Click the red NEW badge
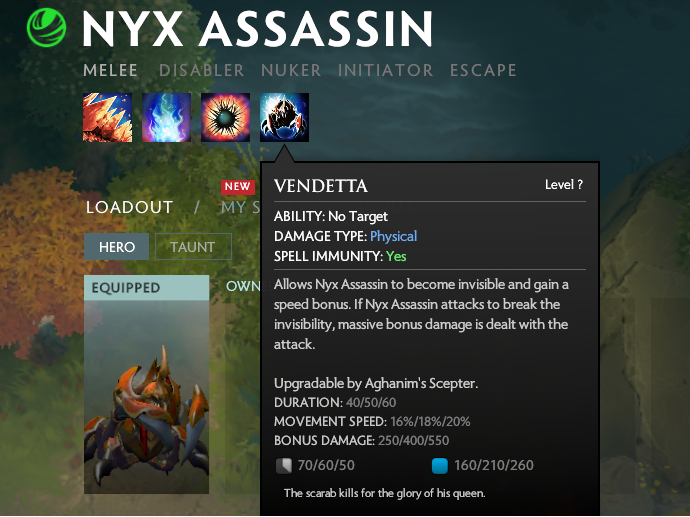This screenshot has width=690, height=517. coord(238,187)
